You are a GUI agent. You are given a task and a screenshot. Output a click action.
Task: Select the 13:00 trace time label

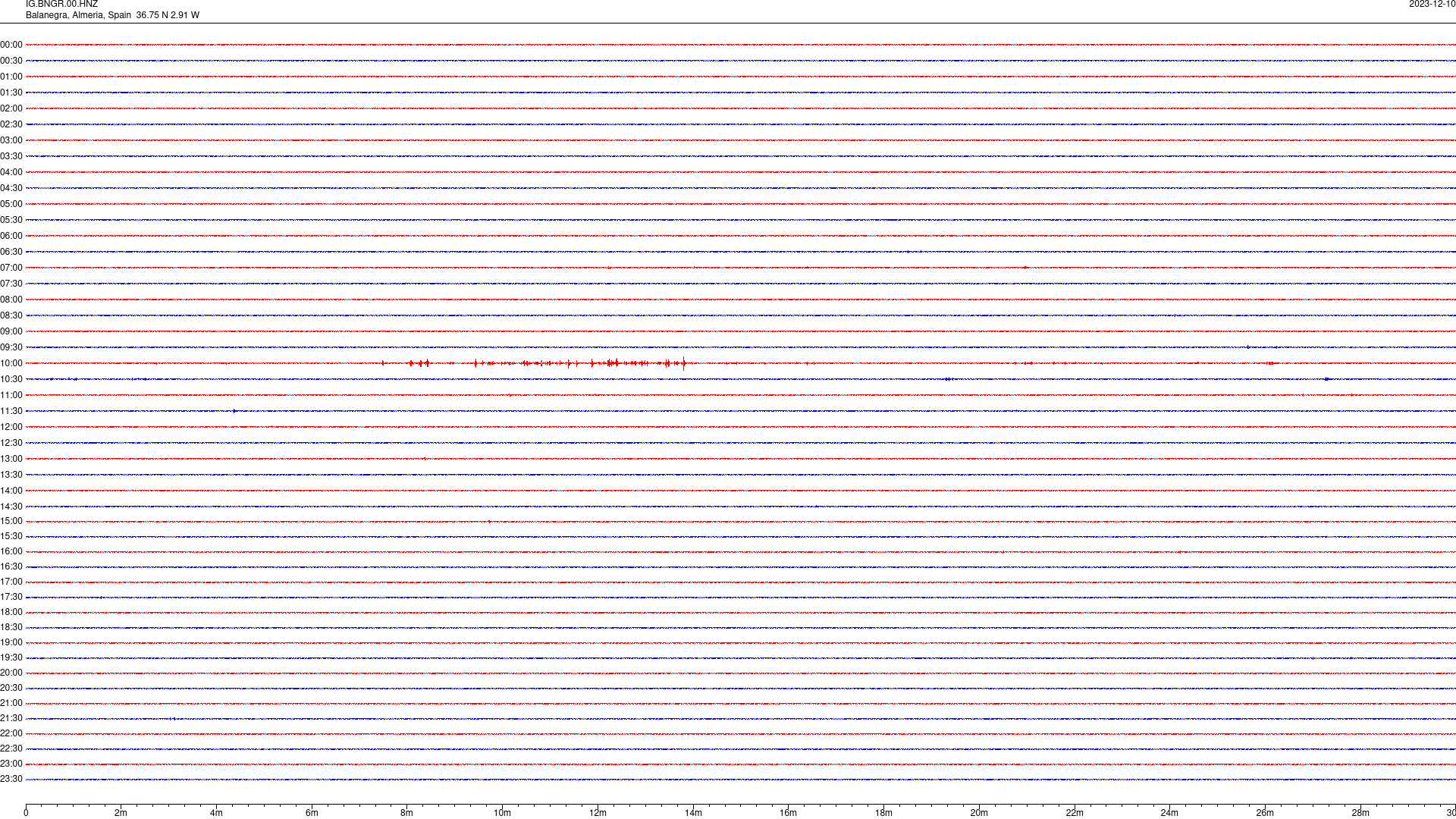click(11, 459)
